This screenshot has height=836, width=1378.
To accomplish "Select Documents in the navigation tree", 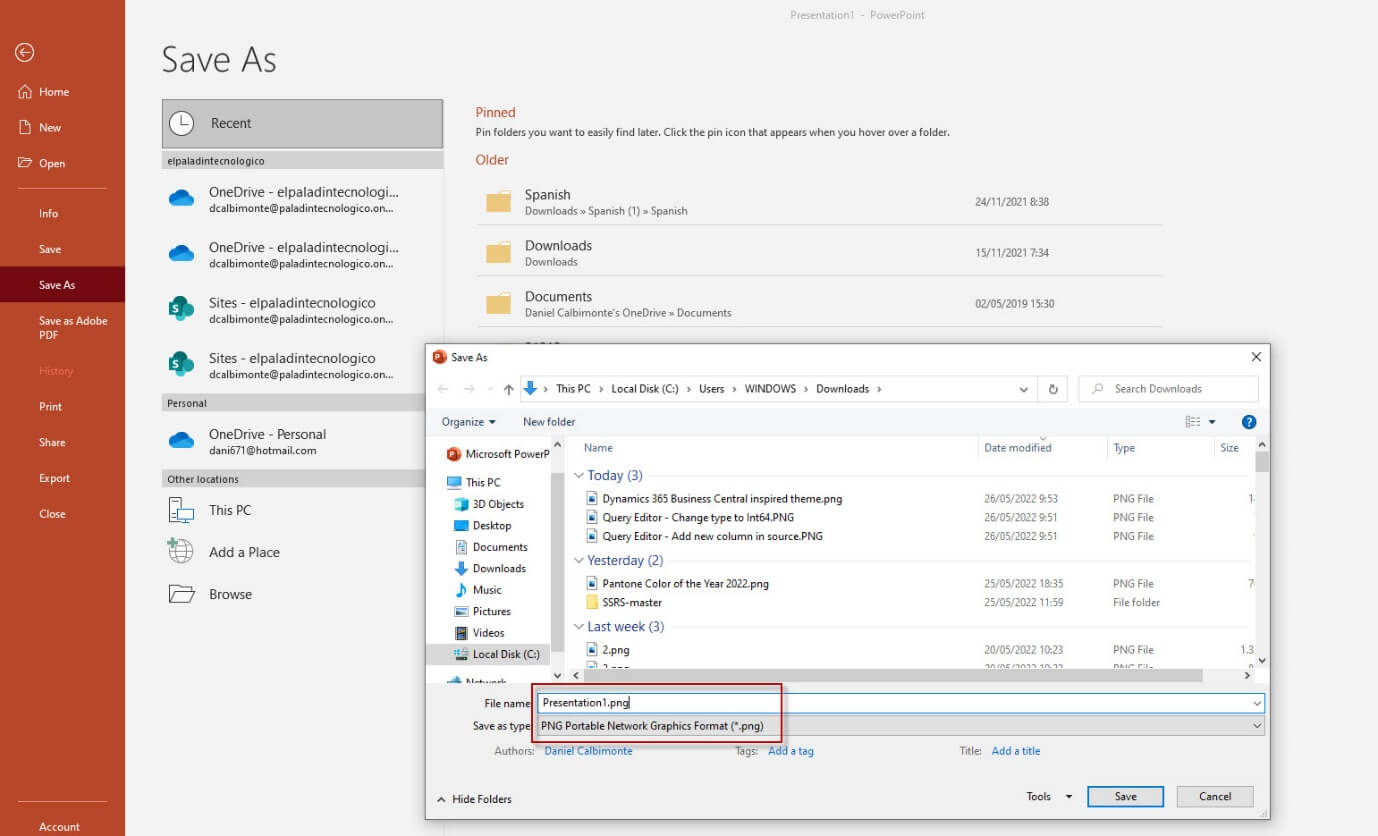I will pyautogui.click(x=491, y=547).
